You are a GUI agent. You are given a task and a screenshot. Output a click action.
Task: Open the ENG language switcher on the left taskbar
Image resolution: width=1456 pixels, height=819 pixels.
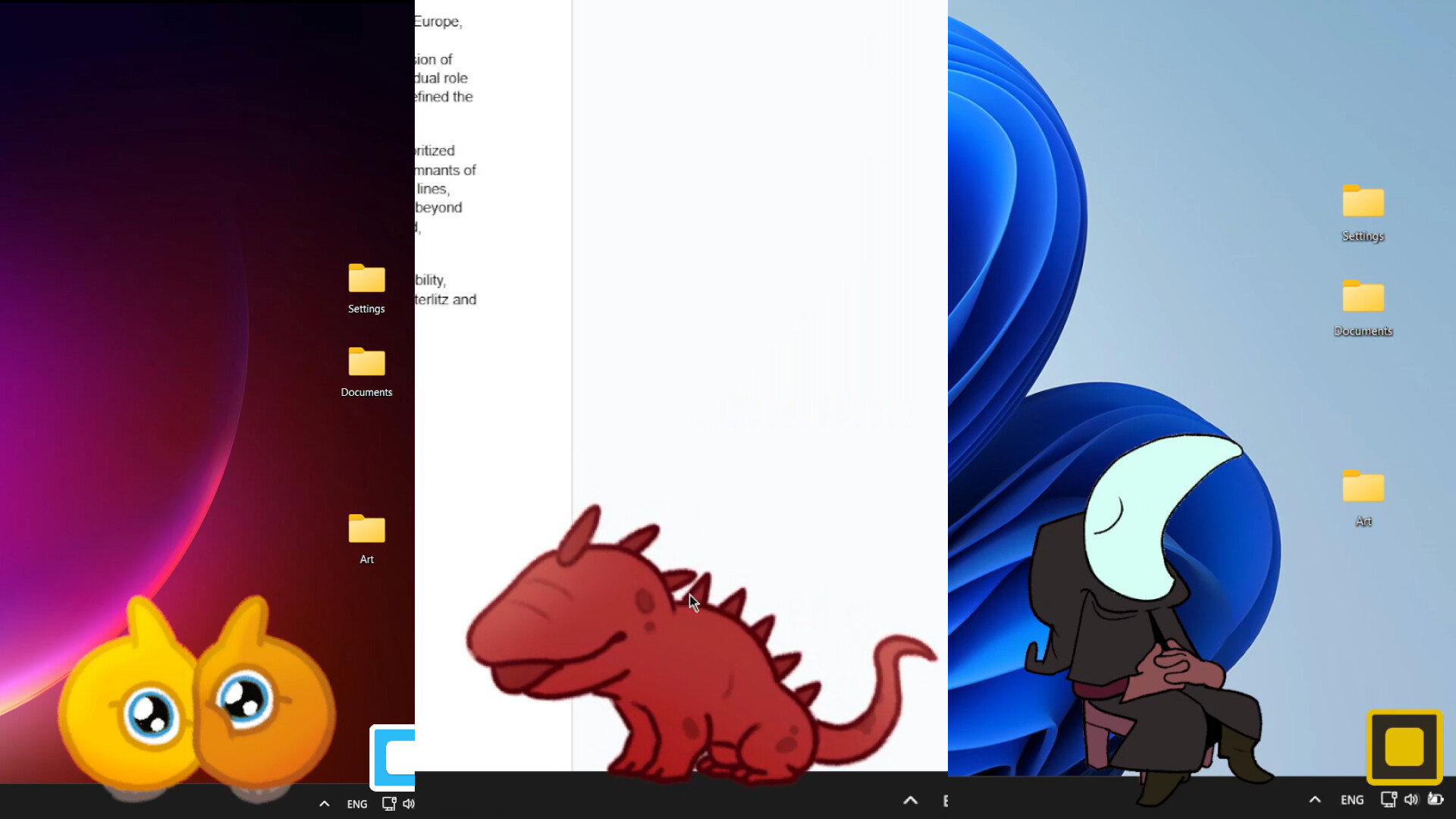(356, 804)
